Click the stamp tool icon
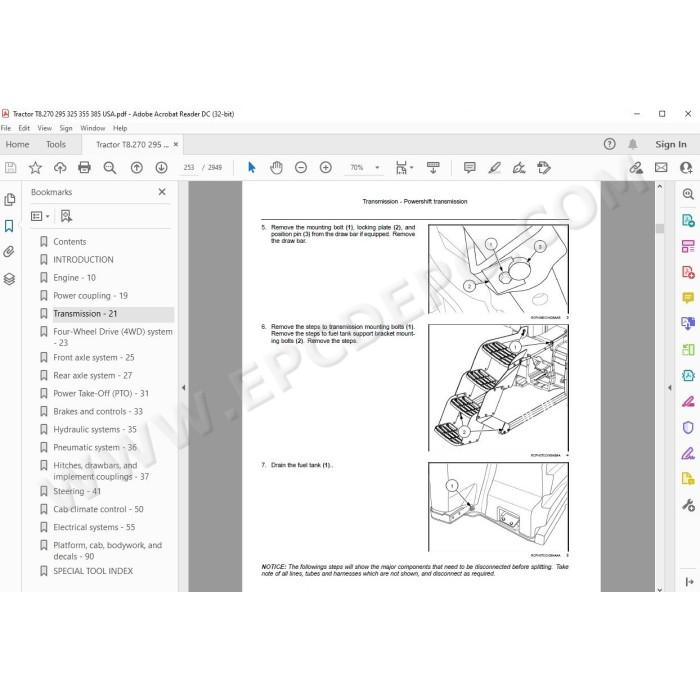 (544, 168)
